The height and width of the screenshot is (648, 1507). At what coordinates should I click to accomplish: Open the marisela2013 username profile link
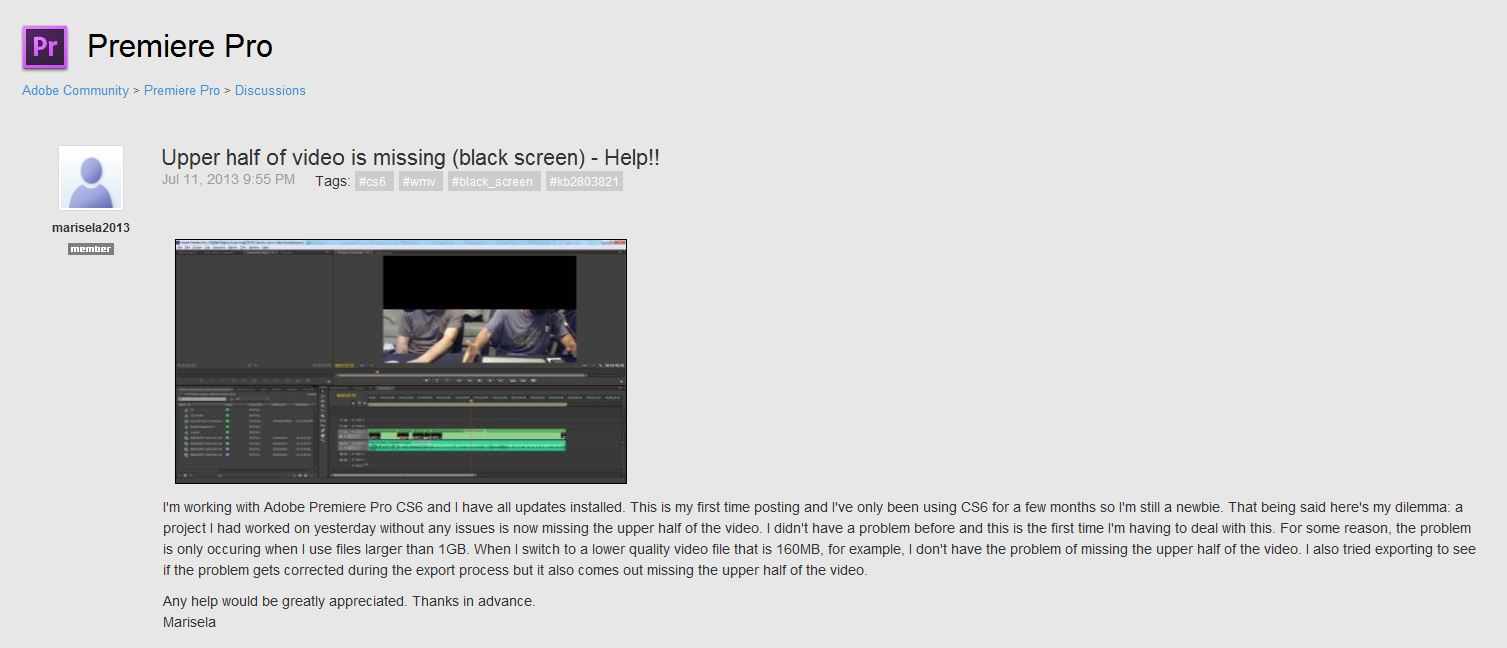[91, 227]
